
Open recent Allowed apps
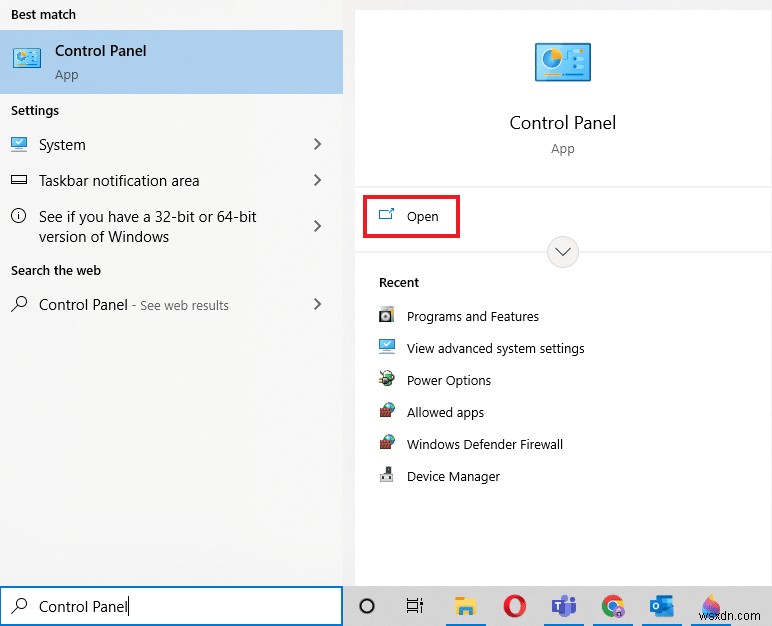(445, 412)
